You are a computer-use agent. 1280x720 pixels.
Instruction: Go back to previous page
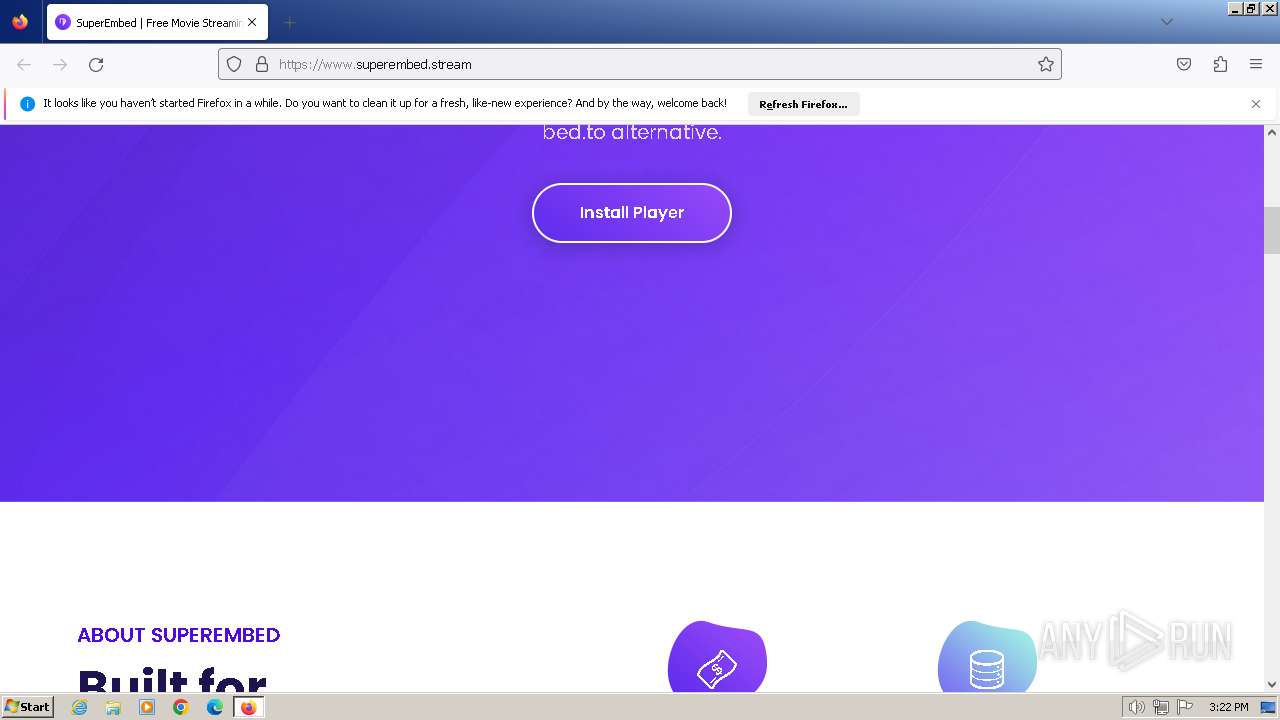click(x=24, y=64)
